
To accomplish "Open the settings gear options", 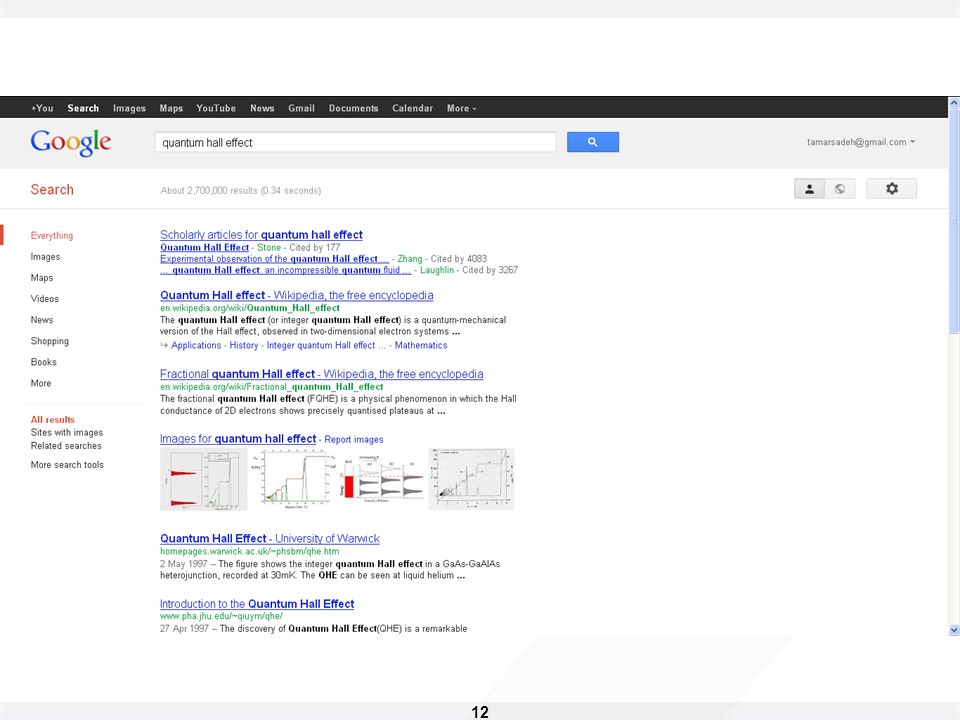I will [x=891, y=189].
